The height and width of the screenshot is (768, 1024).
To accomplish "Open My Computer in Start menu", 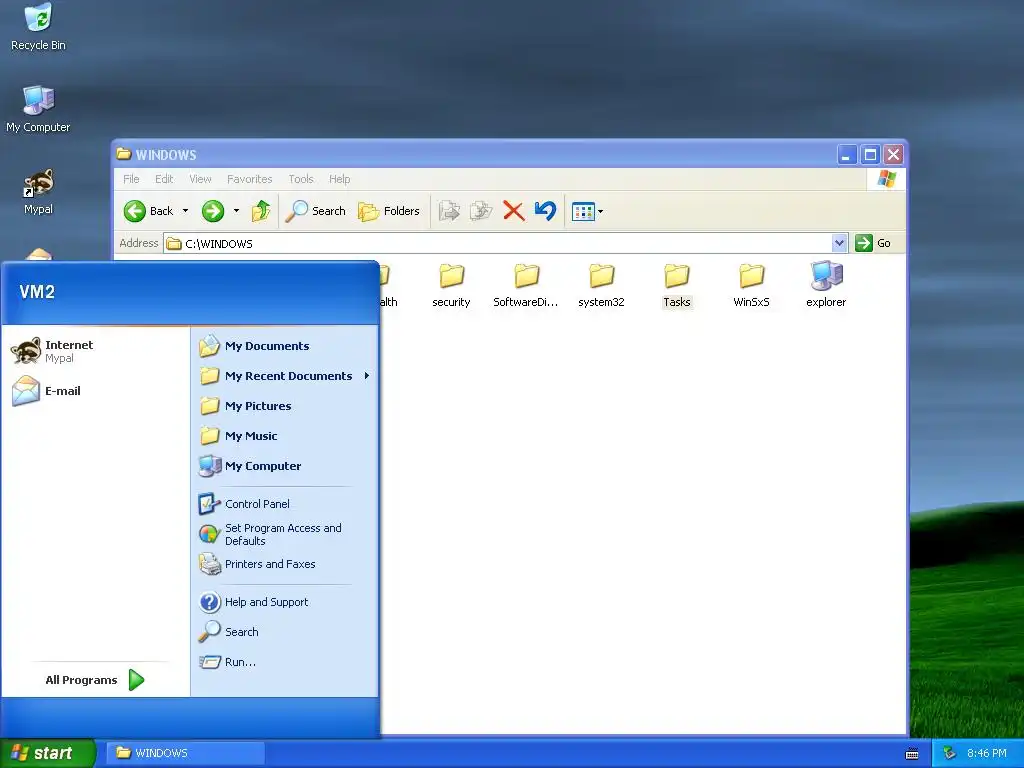I will point(285,466).
